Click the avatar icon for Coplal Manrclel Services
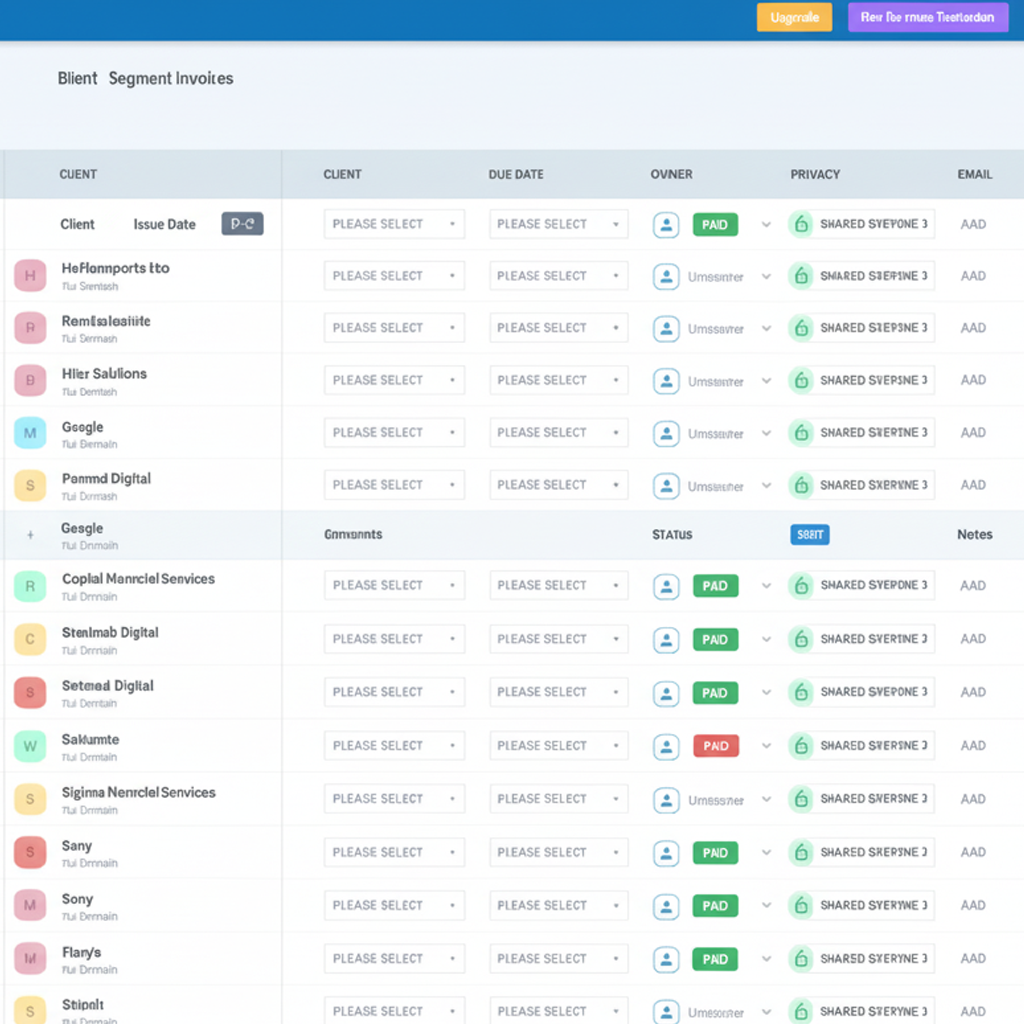 click(x=666, y=585)
